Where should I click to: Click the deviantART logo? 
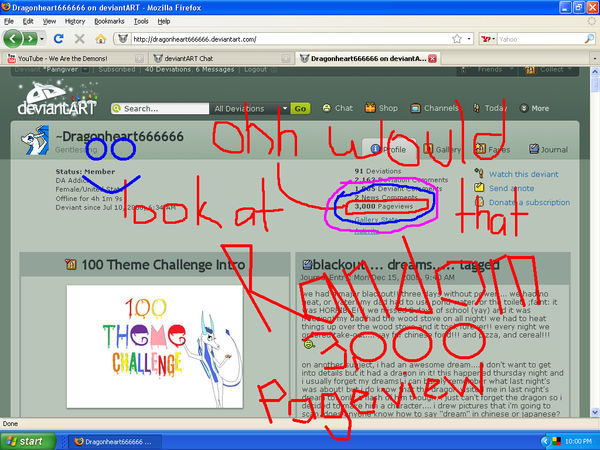click(x=57, y=98)
